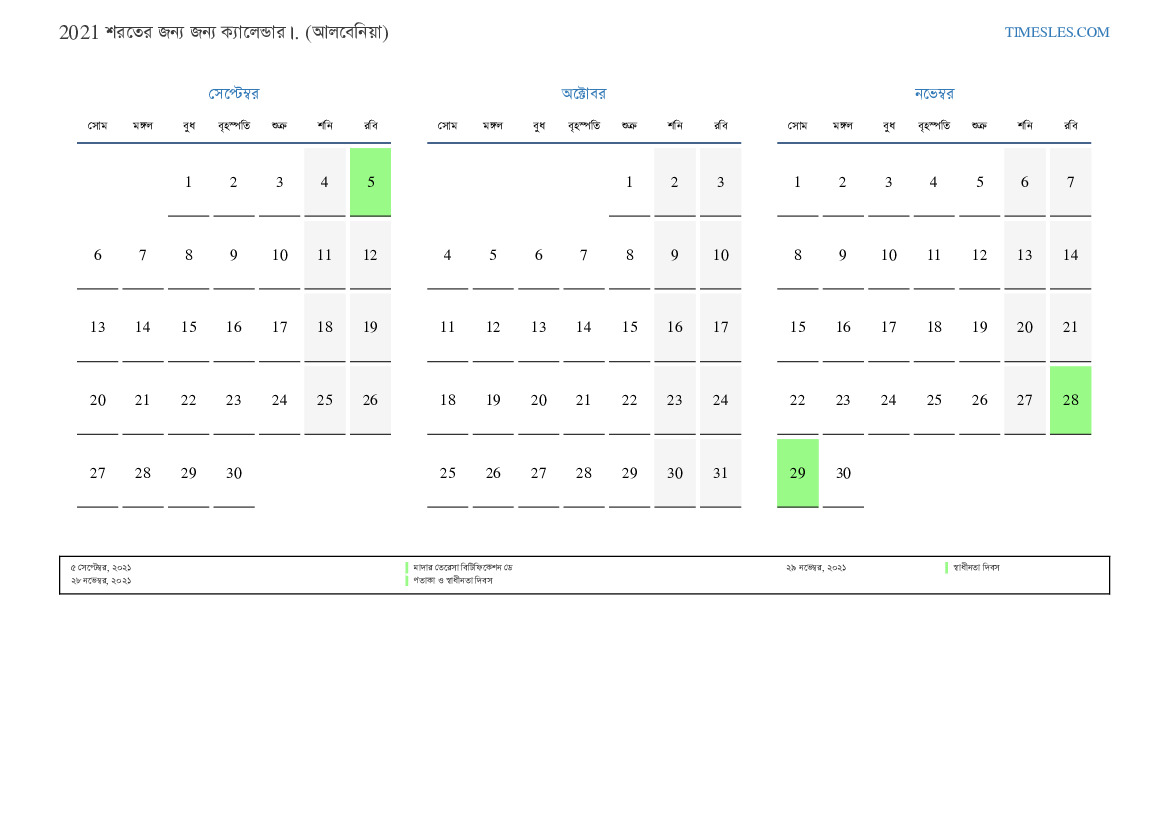The image size is (1169, 827).
Task: Click legend entry 'মাদার তেরেসা বিটিফিকেশন ডে'
Action: 463,567
